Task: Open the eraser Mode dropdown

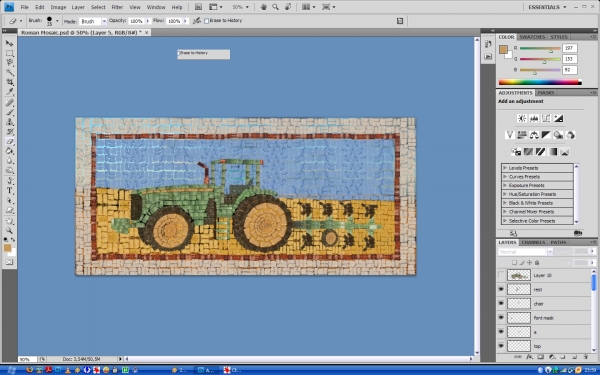Action: pyautogui.click(x=104, y=21)
